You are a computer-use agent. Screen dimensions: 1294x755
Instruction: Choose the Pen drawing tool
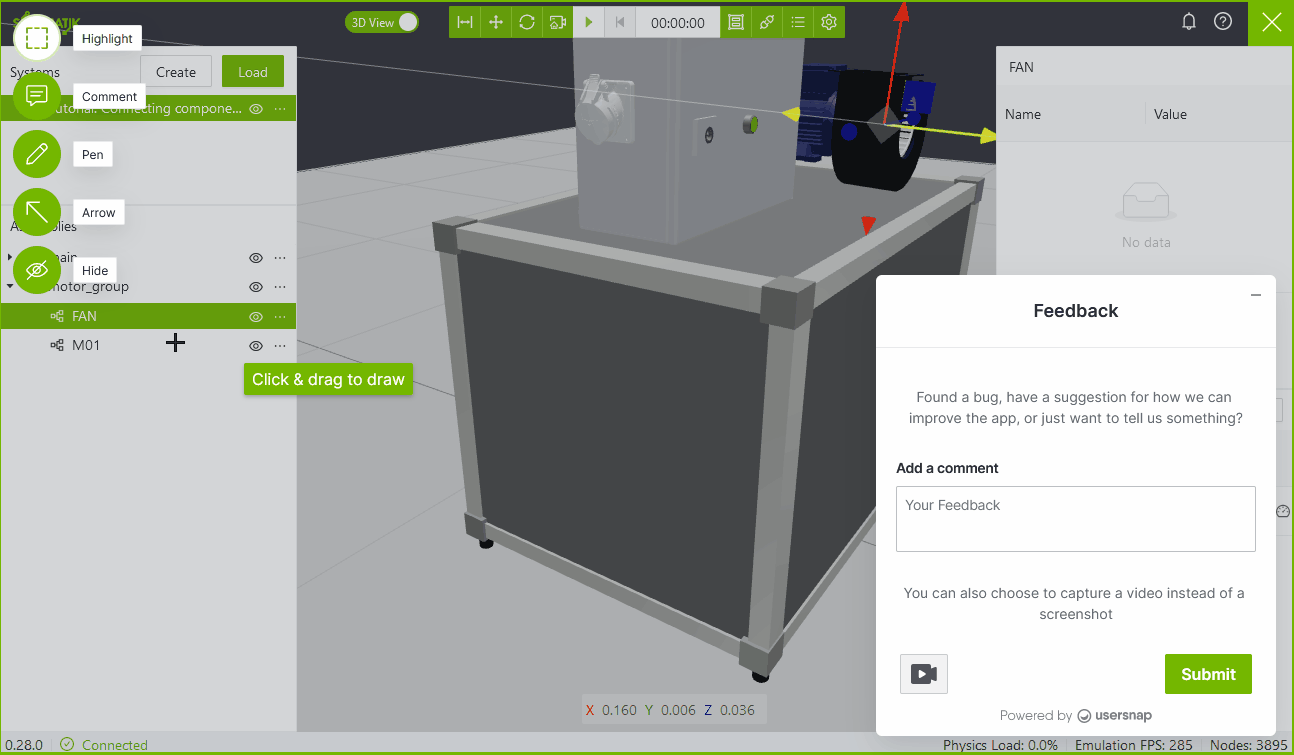point(37,154)
